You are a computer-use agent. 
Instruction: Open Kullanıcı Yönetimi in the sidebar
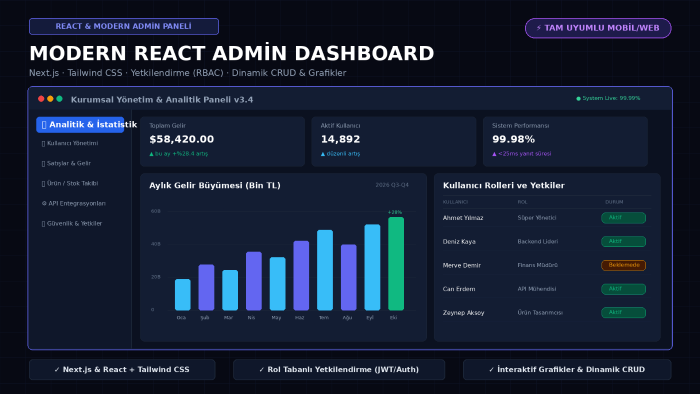(x=70, y=143)
